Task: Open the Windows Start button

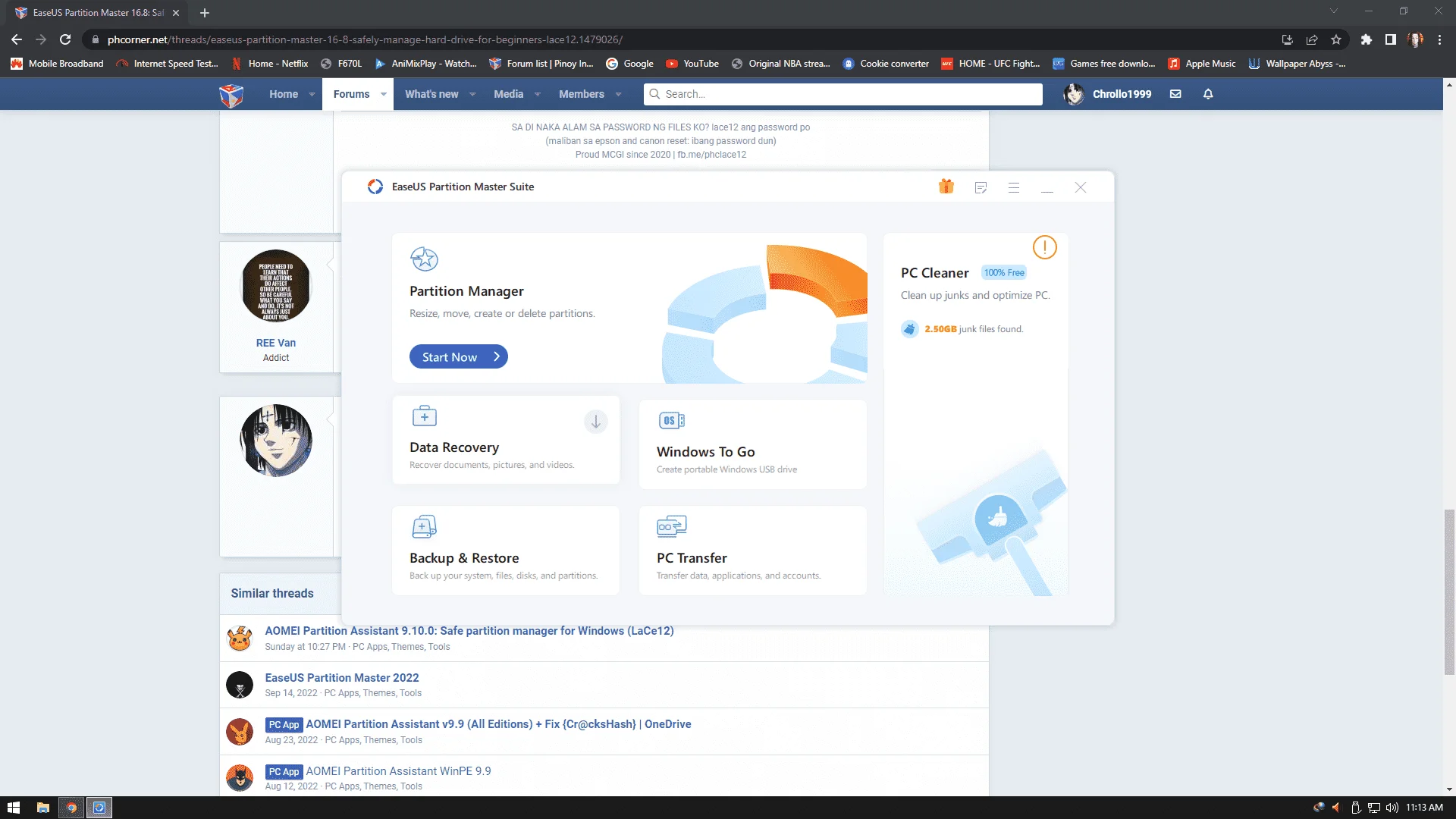Action: [14, 808]
